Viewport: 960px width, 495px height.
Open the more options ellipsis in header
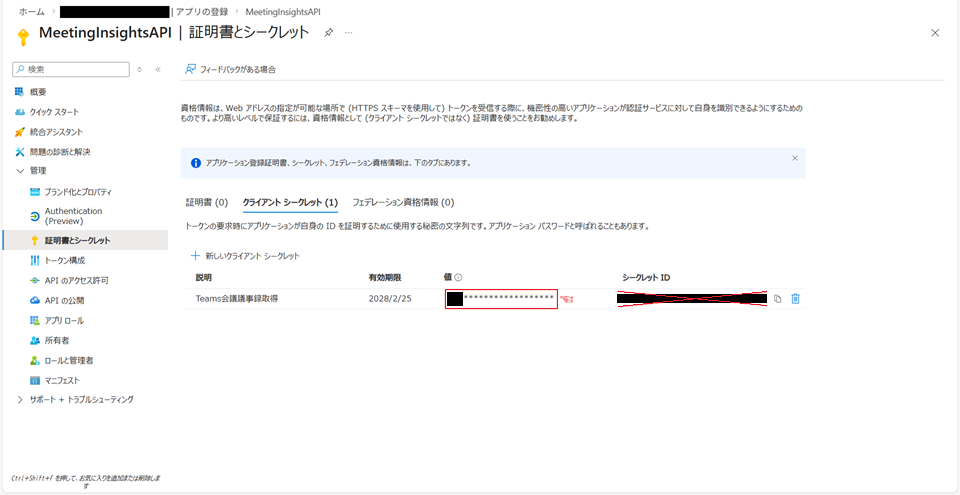tap(349, 32)
